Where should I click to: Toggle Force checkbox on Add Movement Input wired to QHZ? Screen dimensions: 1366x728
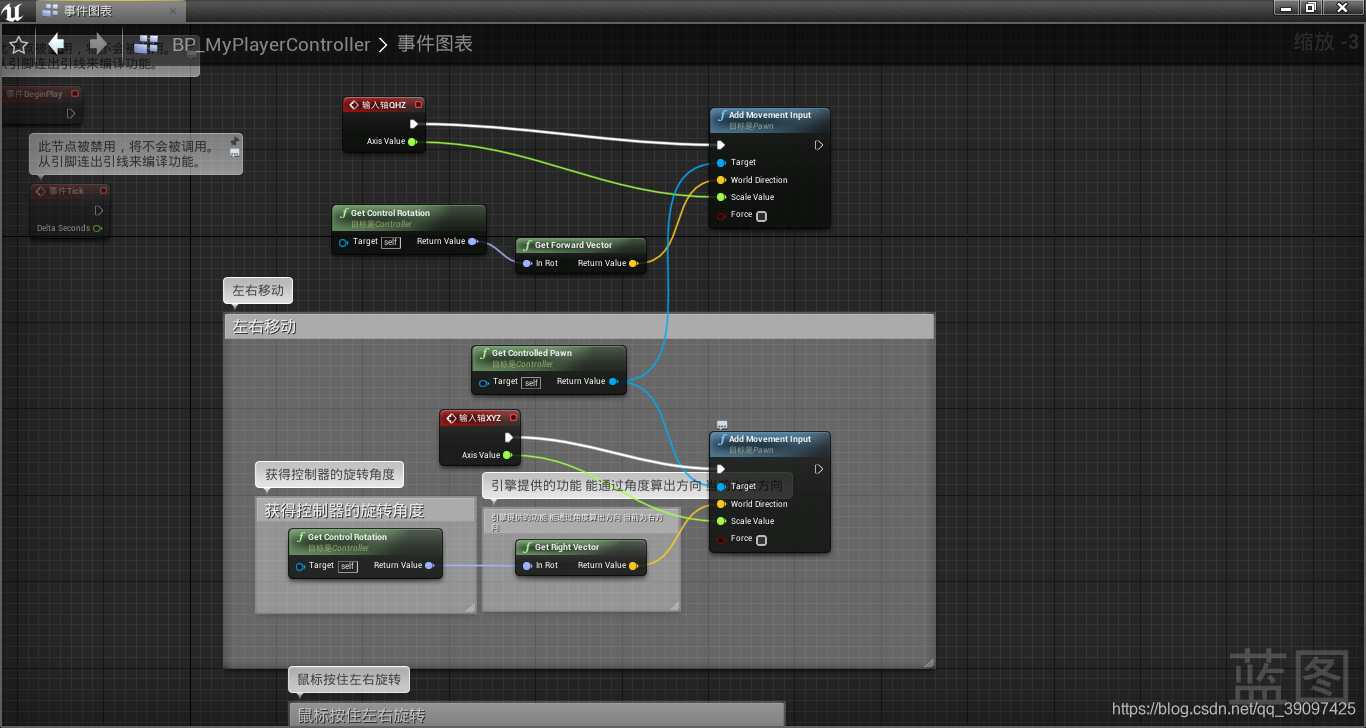click(x=762, y=216)
